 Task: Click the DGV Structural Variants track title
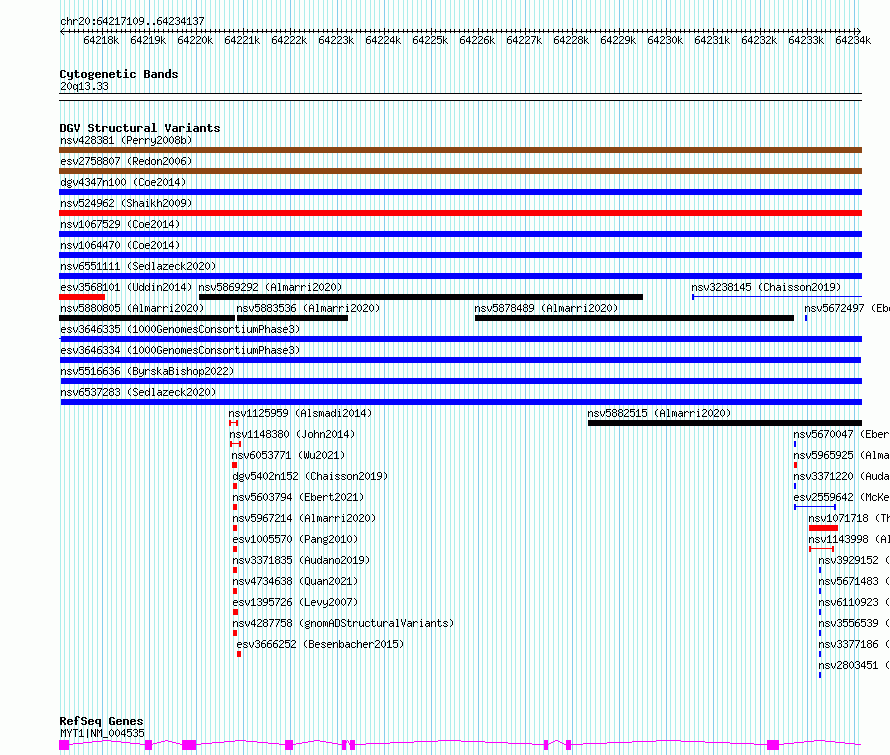coord(140,128)
